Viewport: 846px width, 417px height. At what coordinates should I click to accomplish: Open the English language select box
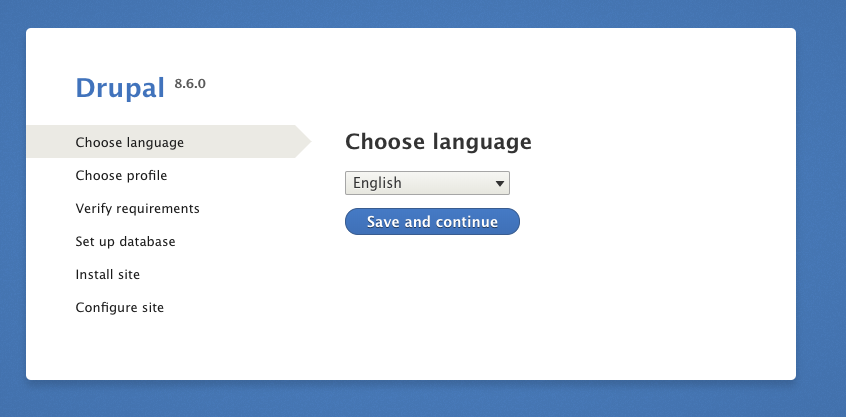[427, 183]
